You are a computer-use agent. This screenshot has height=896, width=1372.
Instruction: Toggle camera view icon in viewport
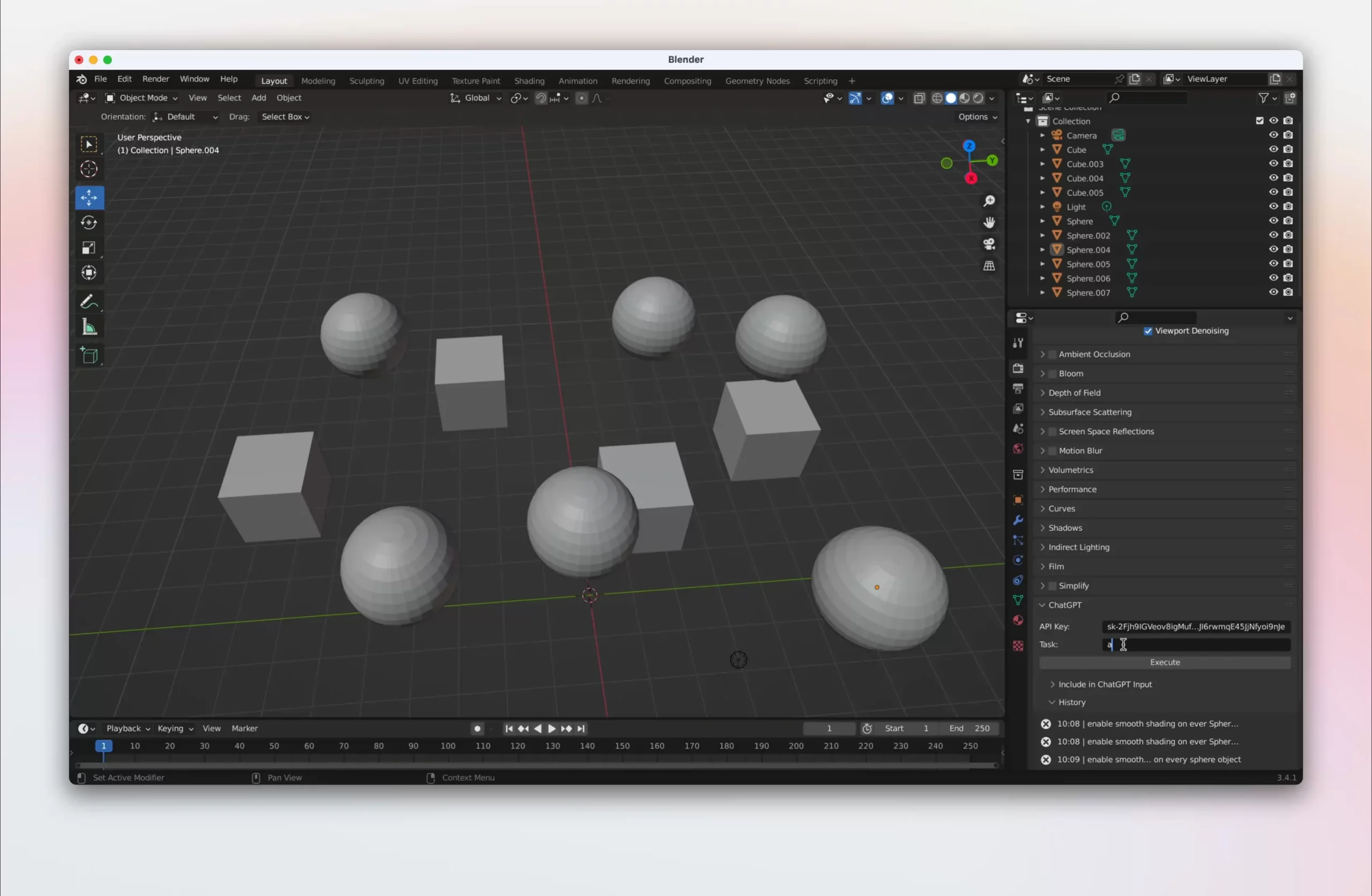(x=989, y=245)
